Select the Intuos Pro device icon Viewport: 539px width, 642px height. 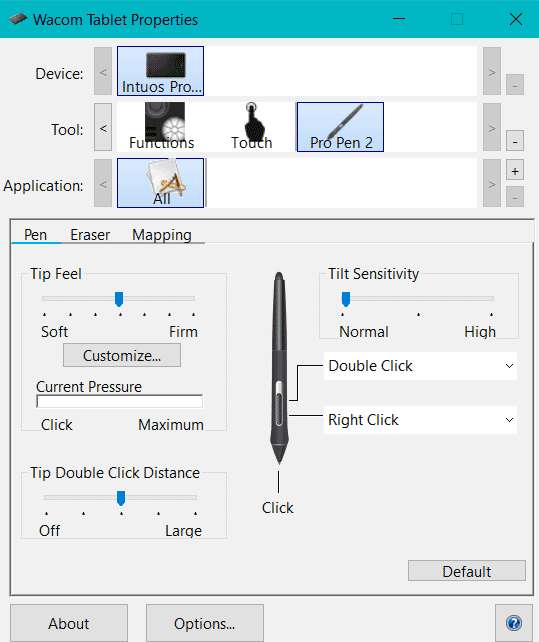tap(160, 71)
